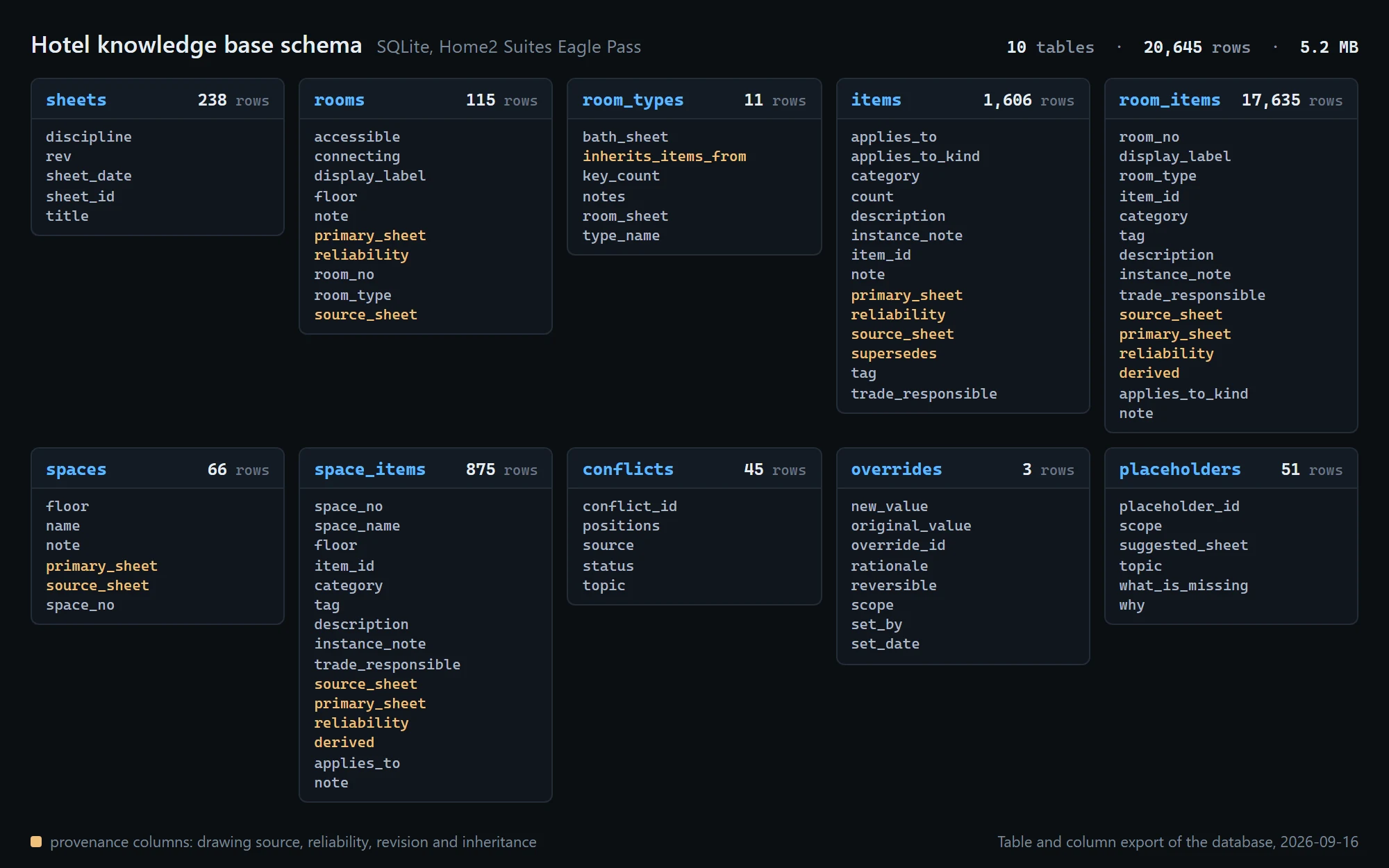This screenshot has width=1389, height=868.
Task: Click positions column in conflicts
Action: [621, 526]
